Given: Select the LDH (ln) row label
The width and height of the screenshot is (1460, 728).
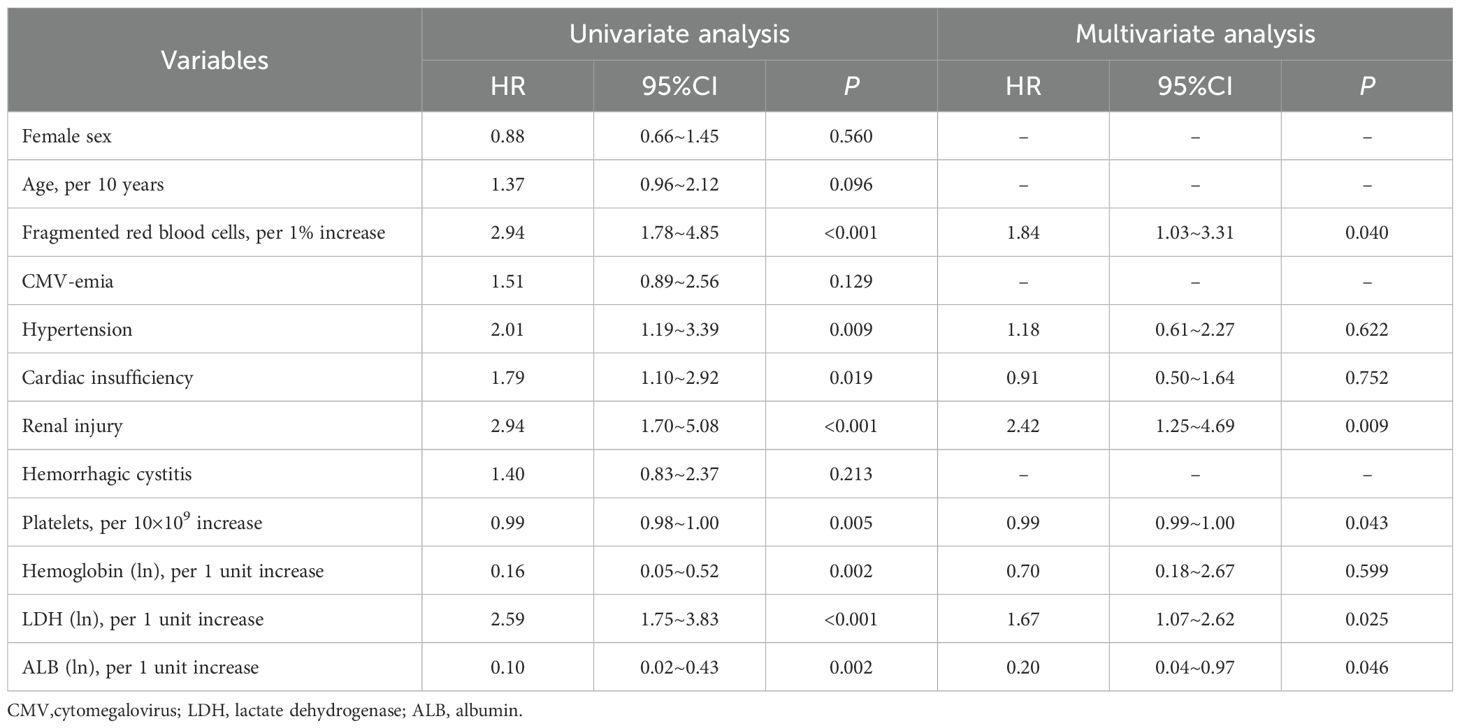Looking at the screenshot, I should [145, 619].
